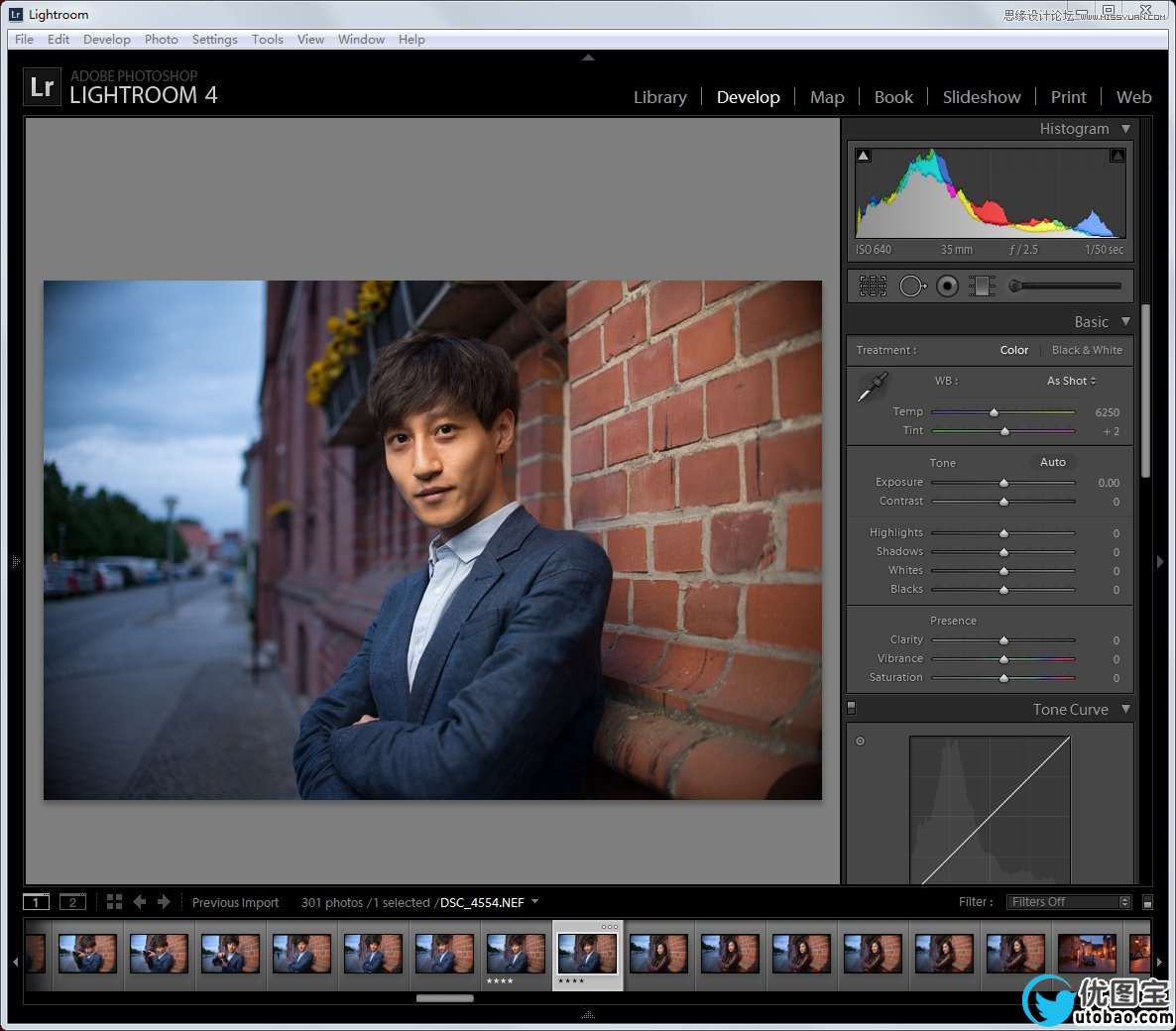Switch to the Print module

(x=1068, y=97)
